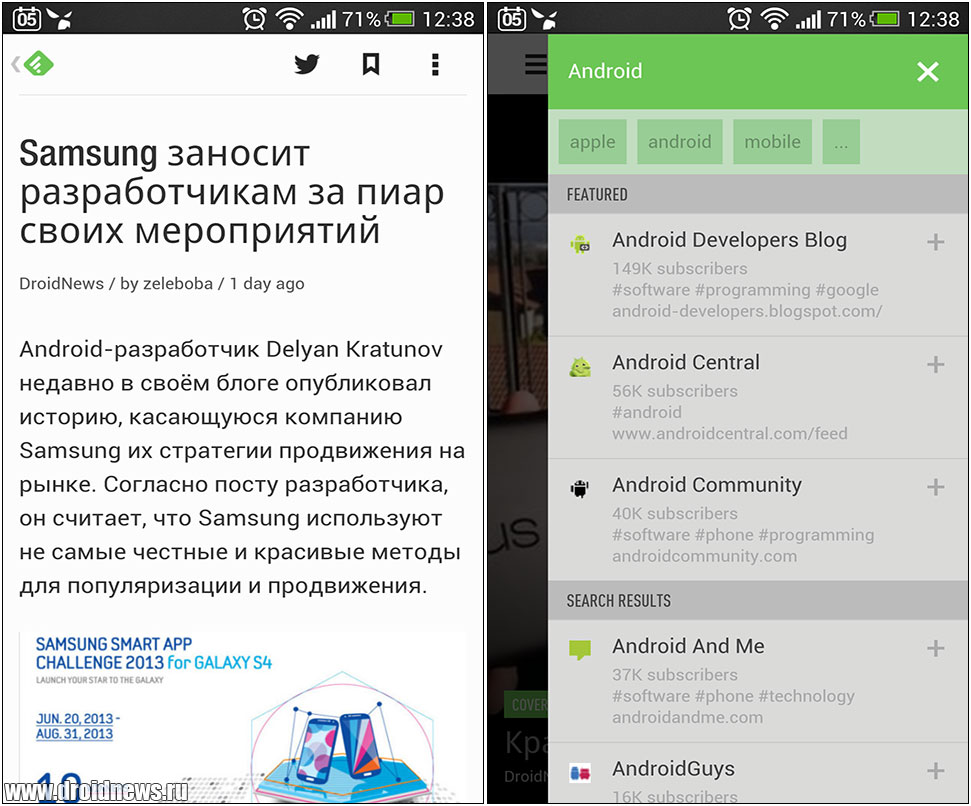This screenshot has width=971, height=806.
Task: Share article via Twitter bird icon
Action: pyautogui.click(x=307, y=64)
